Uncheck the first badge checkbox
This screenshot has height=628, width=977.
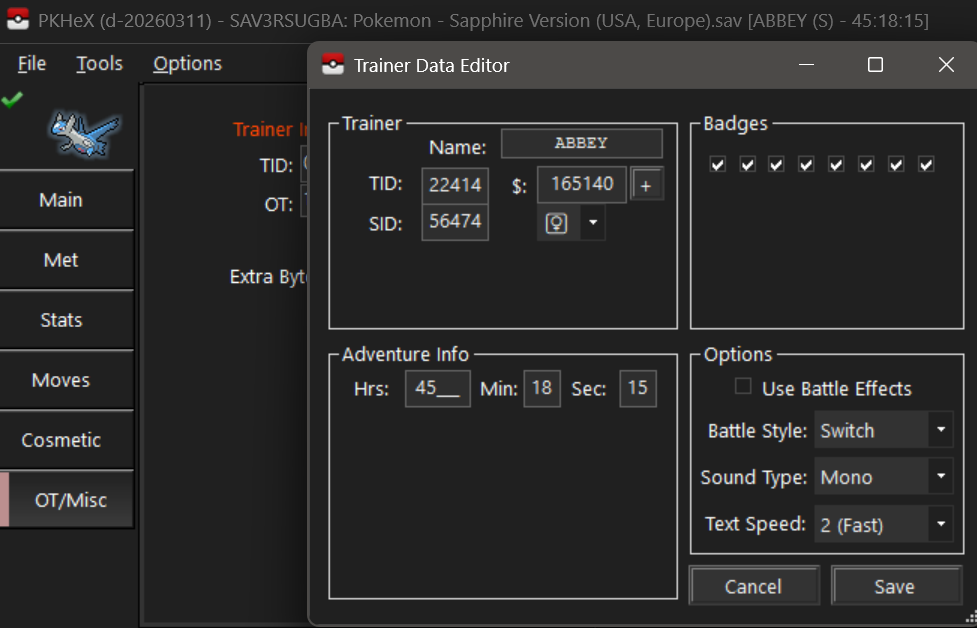[x=717, y=164]
